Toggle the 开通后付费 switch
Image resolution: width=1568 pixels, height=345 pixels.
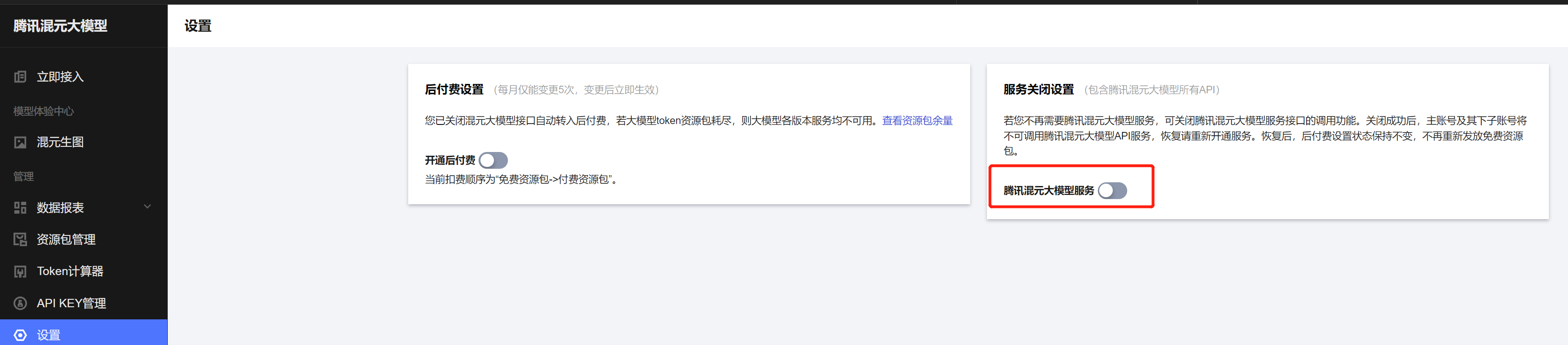click(493, 160)
